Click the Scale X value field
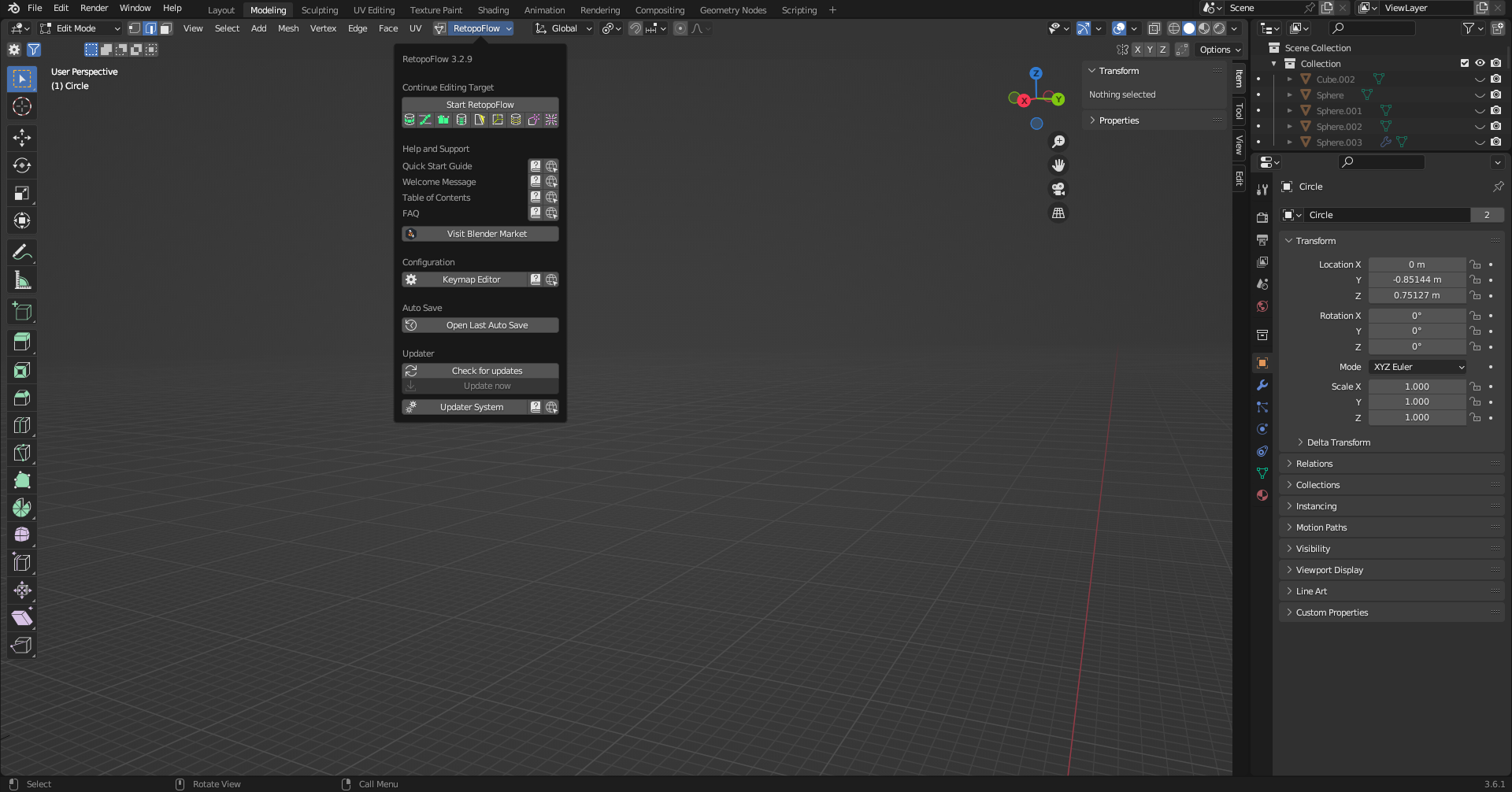Image resolution: width=1512 pixels, height=792 pixels. (x=1417, y=387)
